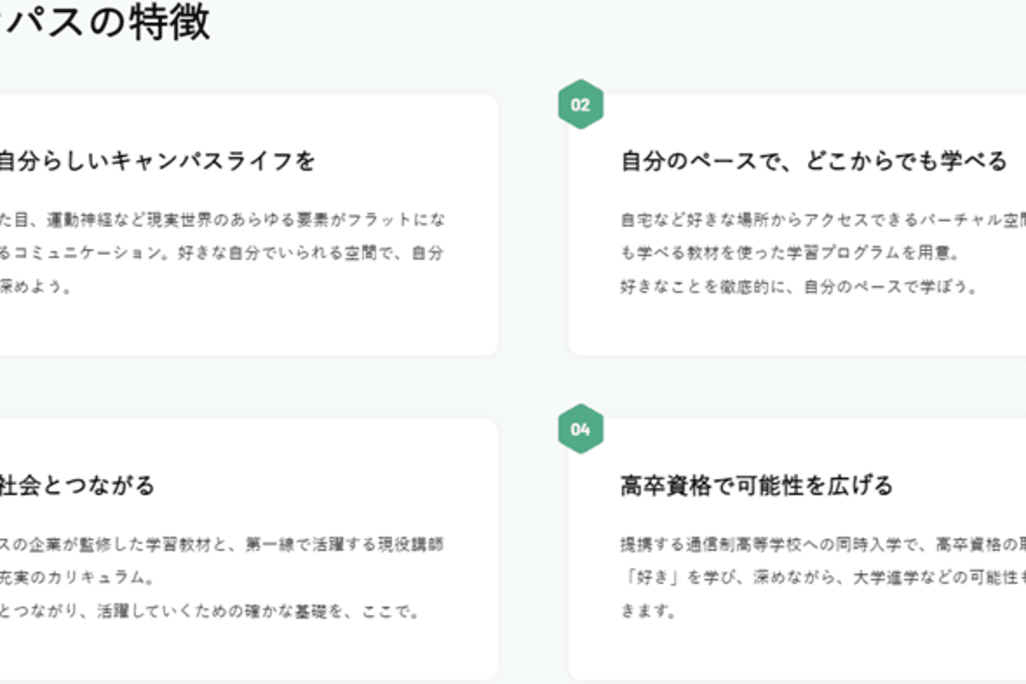This screenshot has height=684, width=1026.
Task: Click the 社会とつながる card title
Action: (77, 486)
